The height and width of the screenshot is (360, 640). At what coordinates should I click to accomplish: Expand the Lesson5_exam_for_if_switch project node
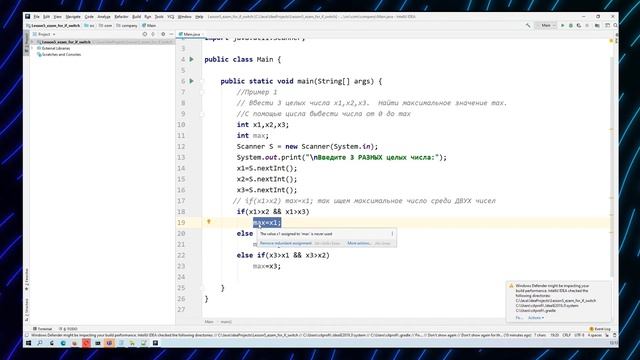[33, 42]
